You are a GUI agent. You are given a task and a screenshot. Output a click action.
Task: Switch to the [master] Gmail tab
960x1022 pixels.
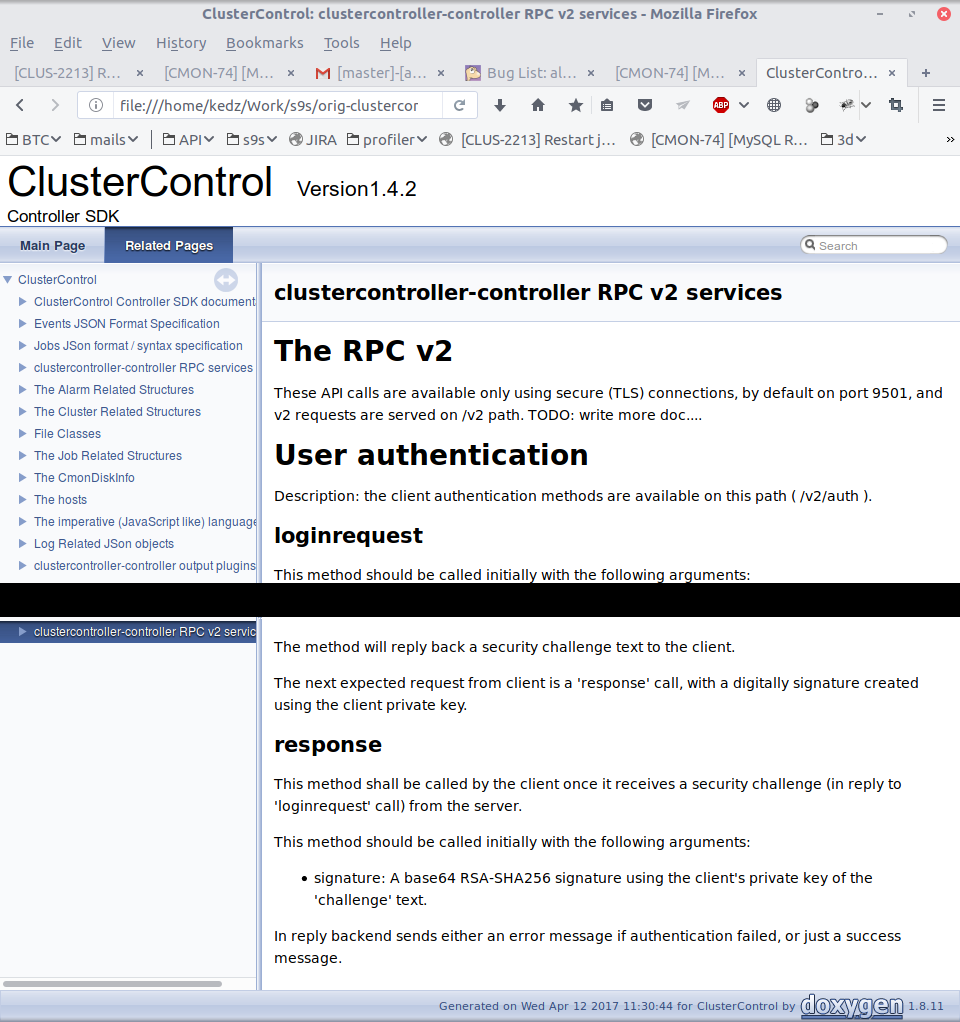pyautogui.click(x=381, y=73)
